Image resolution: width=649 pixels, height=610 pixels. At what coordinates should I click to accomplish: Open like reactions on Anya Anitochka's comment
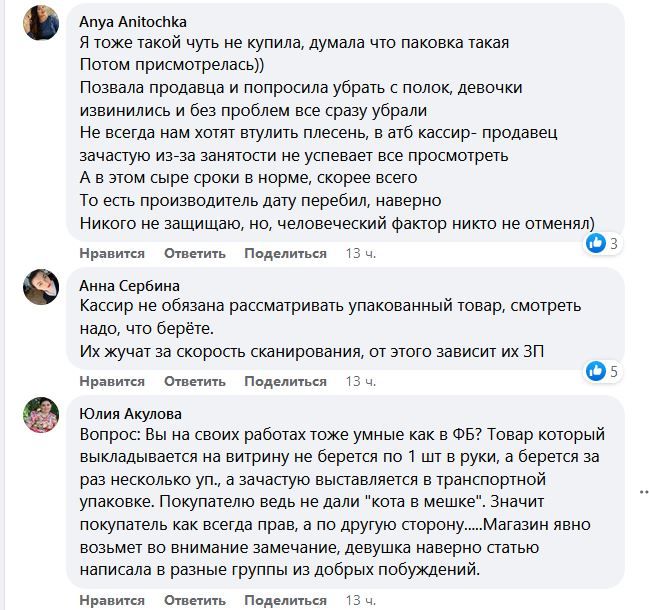pos(604,243)
